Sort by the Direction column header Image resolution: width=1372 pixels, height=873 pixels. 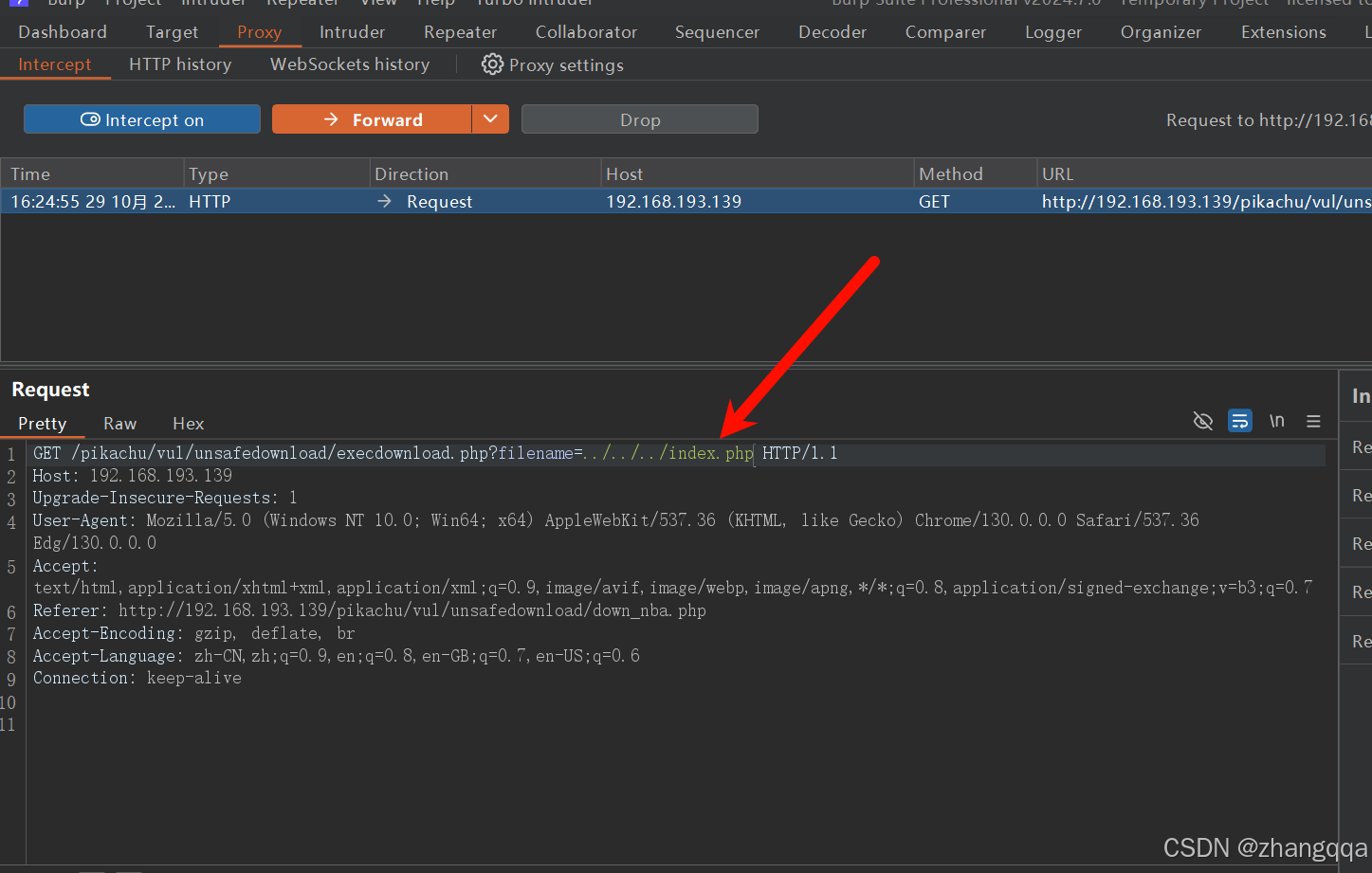485,174
